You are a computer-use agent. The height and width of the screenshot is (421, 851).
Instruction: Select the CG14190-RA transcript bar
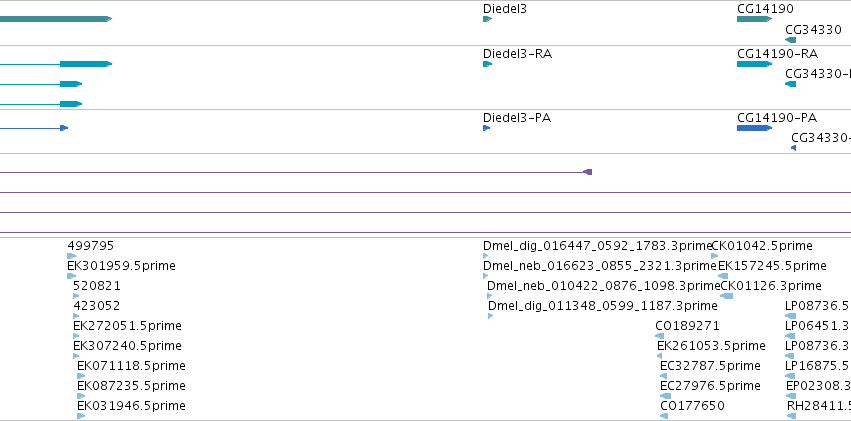pyautogui.click(x=754, y=64)
